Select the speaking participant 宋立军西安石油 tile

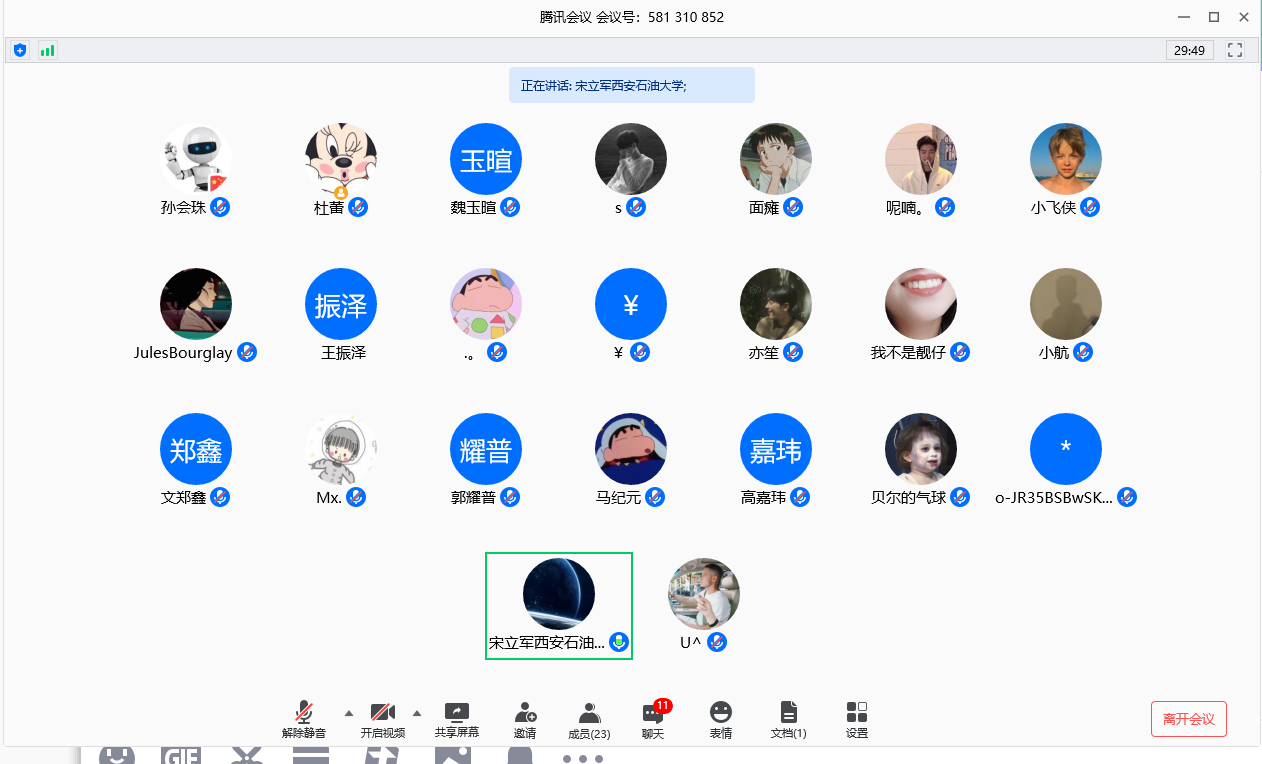pyautogui.click(x=558, y=605)
